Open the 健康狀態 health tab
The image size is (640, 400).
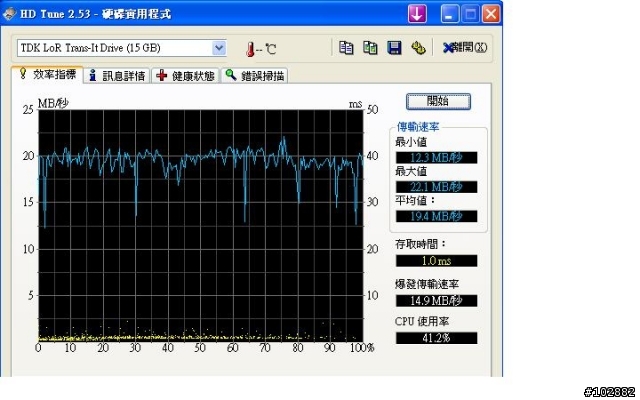pyautogui.click(x=186, y=76)
